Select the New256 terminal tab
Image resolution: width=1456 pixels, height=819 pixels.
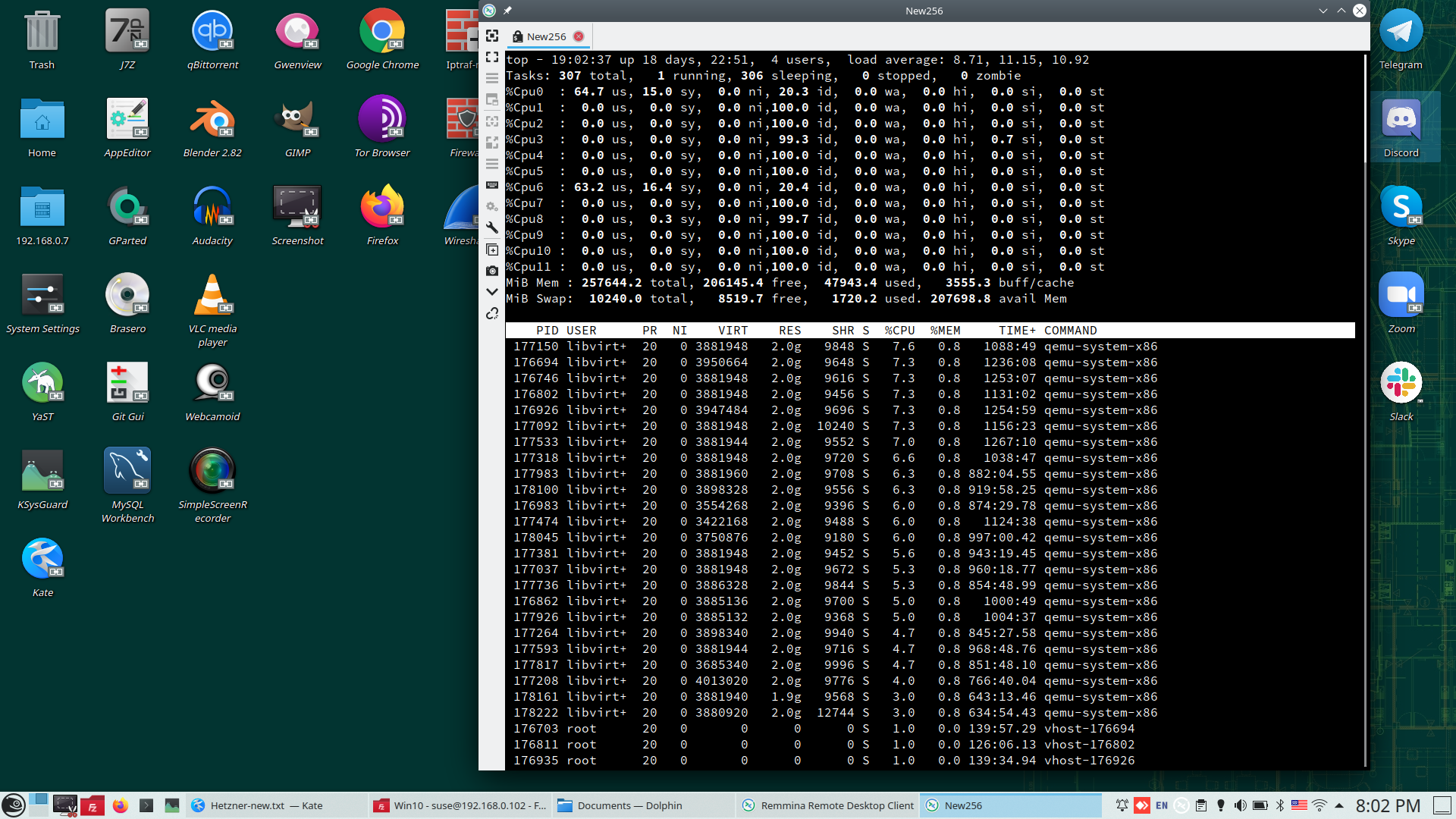[x=545, y=36]
